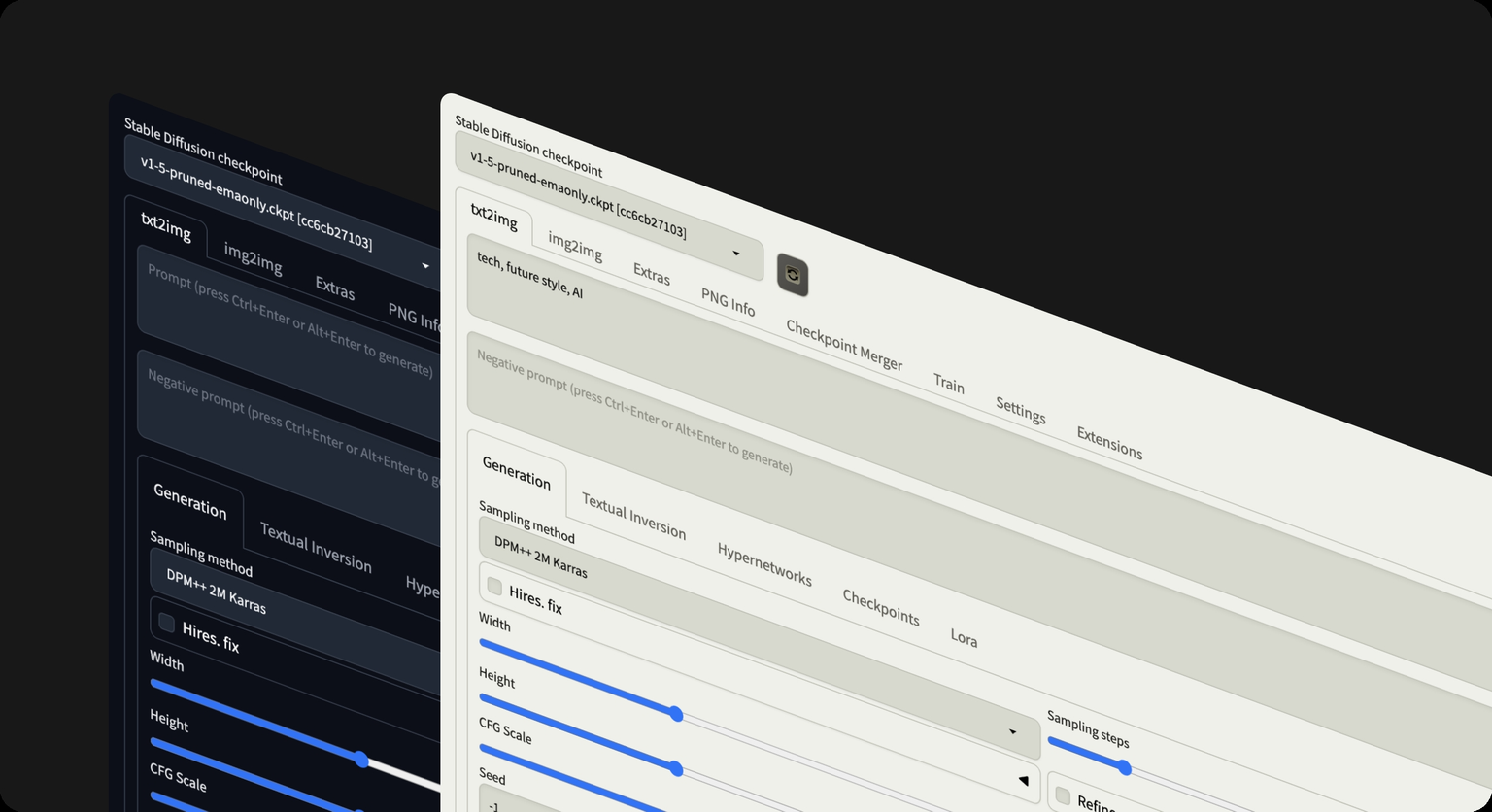This screenshot has width=1492, height=812.
Task: Click the Width slider handle in light panel
Action: point(676,715)
